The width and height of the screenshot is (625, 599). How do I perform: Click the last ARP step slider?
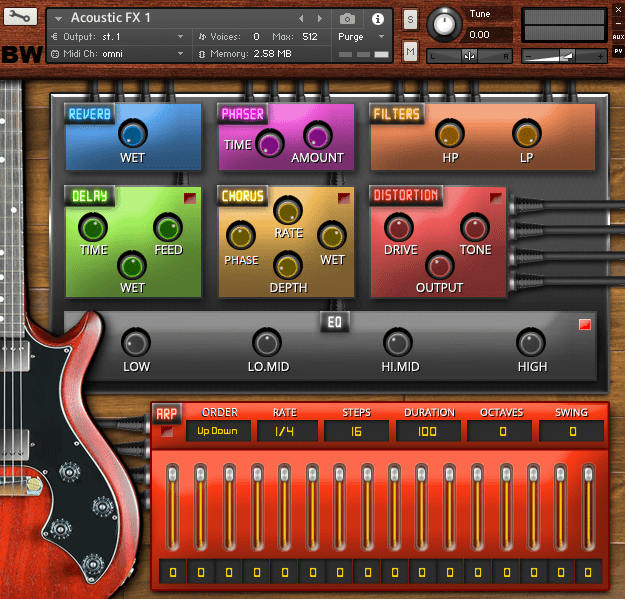pos(588,507)
